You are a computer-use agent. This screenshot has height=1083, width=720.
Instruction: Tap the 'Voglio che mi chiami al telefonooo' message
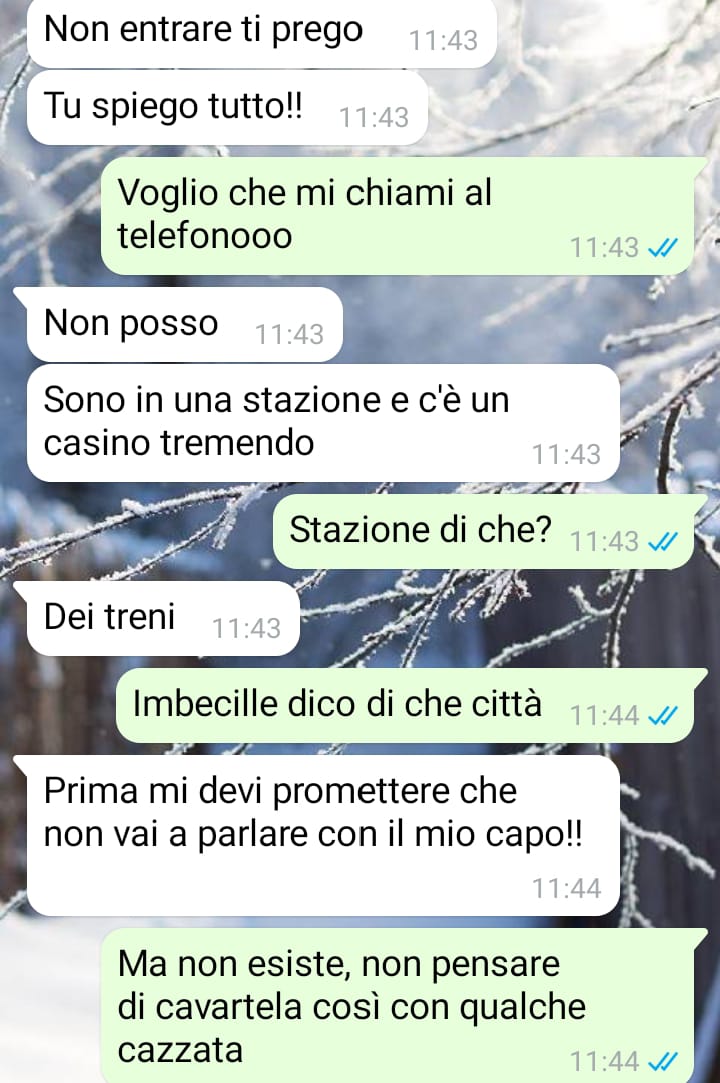(x=397, y=216)
